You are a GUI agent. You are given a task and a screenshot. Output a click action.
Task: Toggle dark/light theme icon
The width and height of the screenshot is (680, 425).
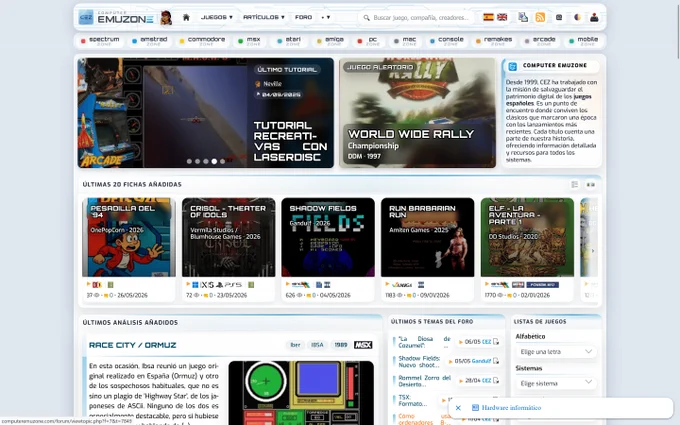pos(577,17)
